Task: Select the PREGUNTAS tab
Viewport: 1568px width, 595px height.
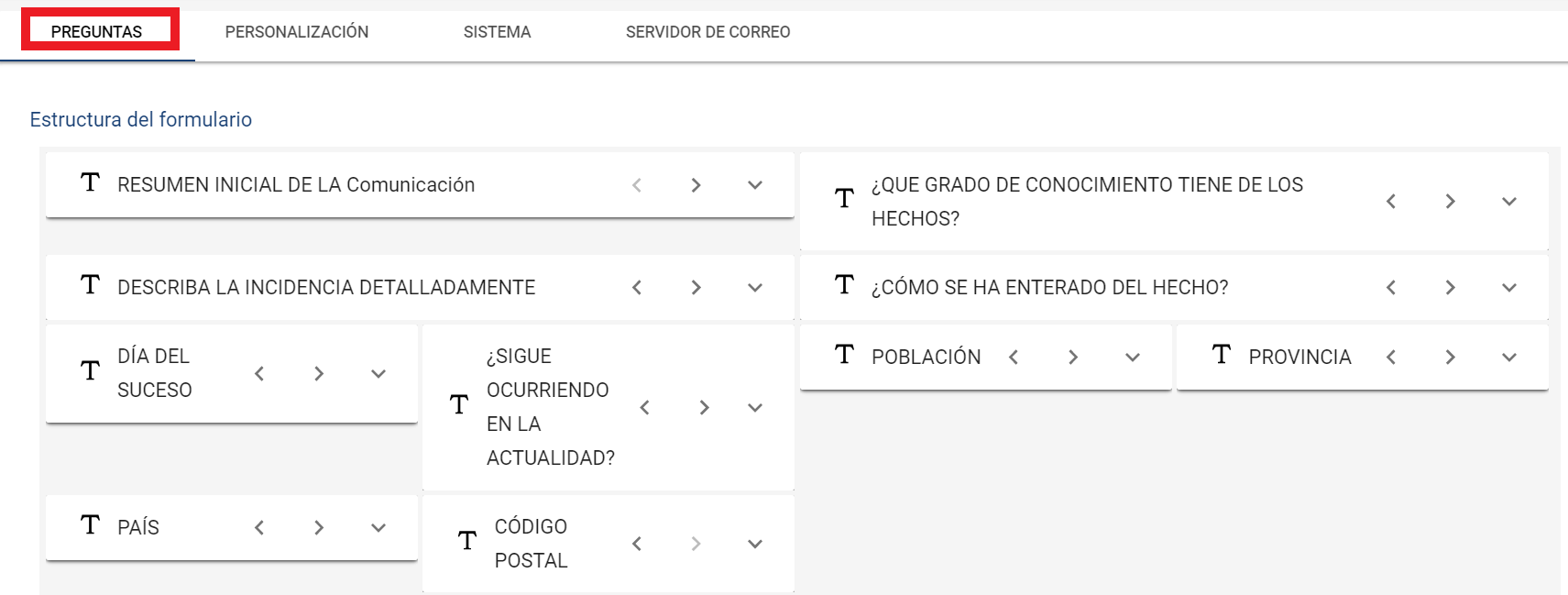Action: click(x=97, y=32)
